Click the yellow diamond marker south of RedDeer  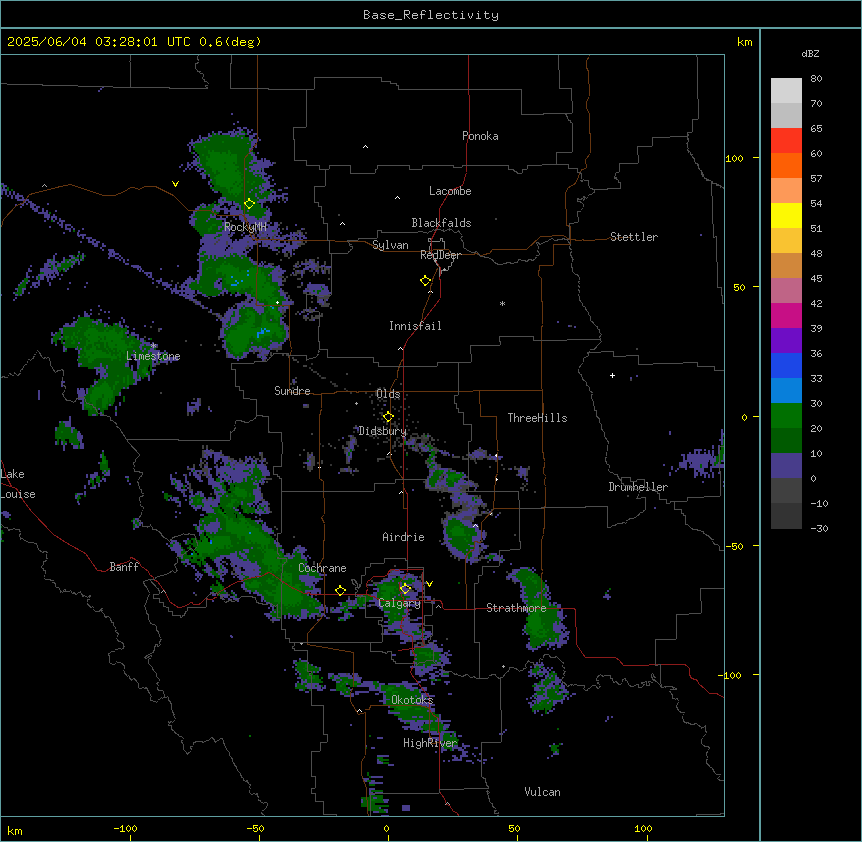pyautogui.click(x=425, y=281)
